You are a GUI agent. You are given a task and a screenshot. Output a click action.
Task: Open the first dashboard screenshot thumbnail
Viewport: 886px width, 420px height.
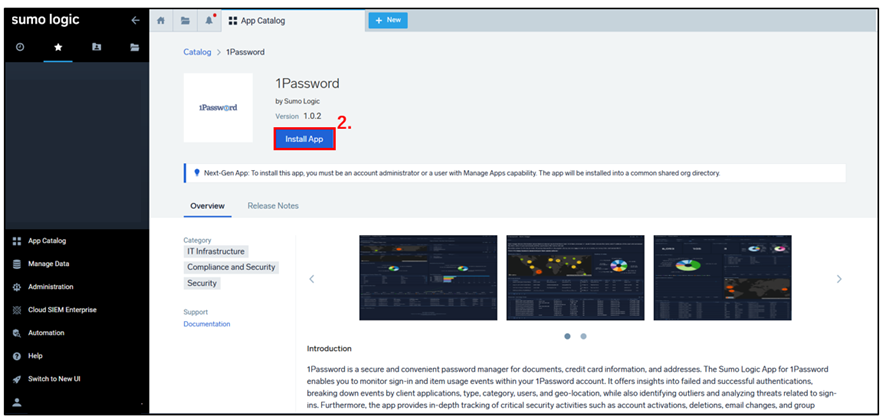[x=428, y=278]
